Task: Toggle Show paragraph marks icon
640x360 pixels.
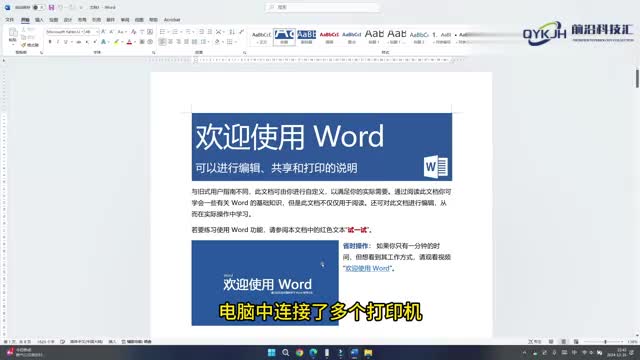Action: point(241,31)
